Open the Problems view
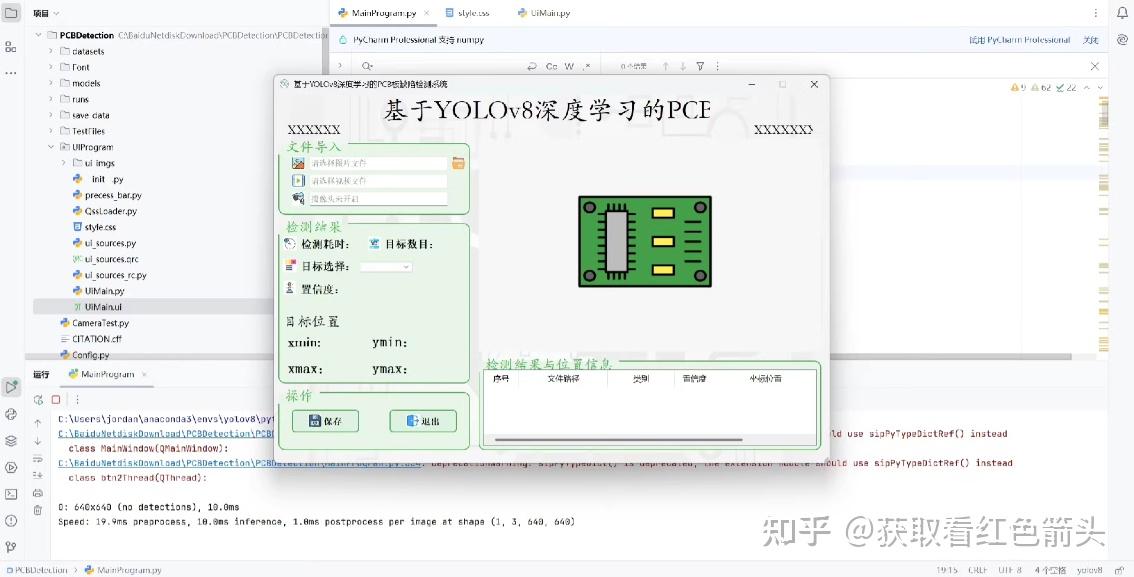The height and width of the screenshot is (577, 1134). click(12, 521)
